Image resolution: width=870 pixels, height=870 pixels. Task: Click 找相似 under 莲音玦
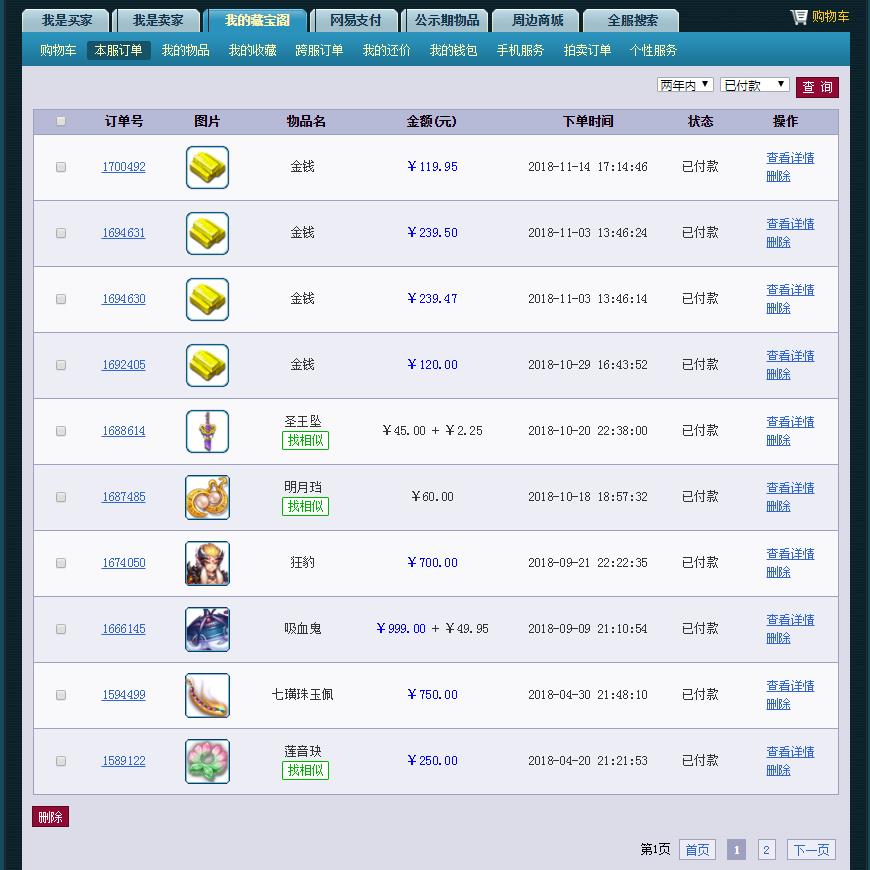click(x=305, y=771)
